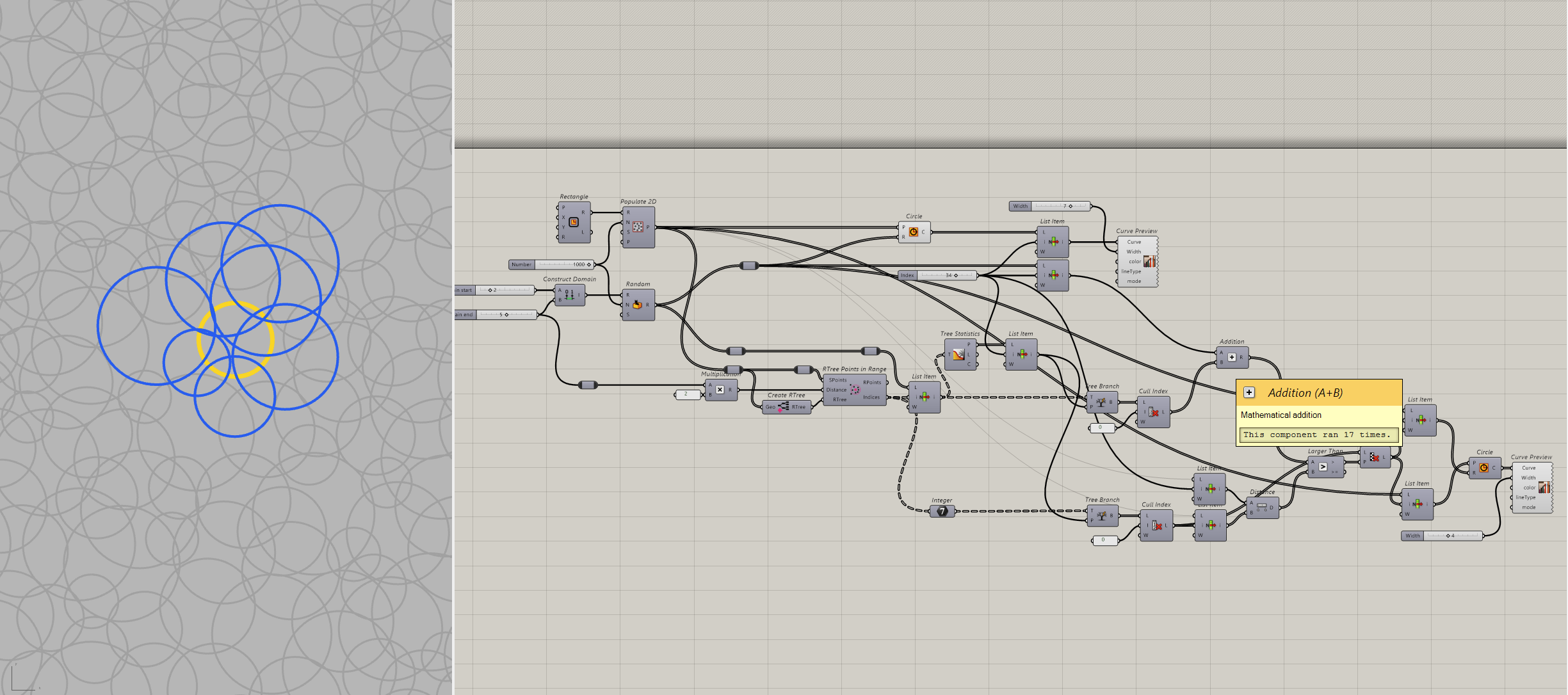The image size is (1568, 695).
Task: Select List Item after RTree Points in Range
Action: [x=924, y=397]
